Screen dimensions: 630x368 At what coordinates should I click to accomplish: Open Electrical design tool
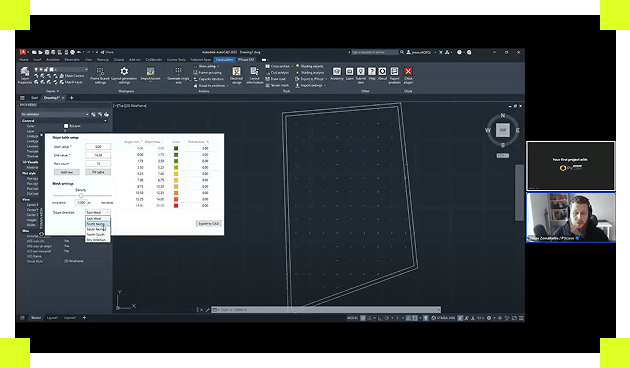click(236, 75)
